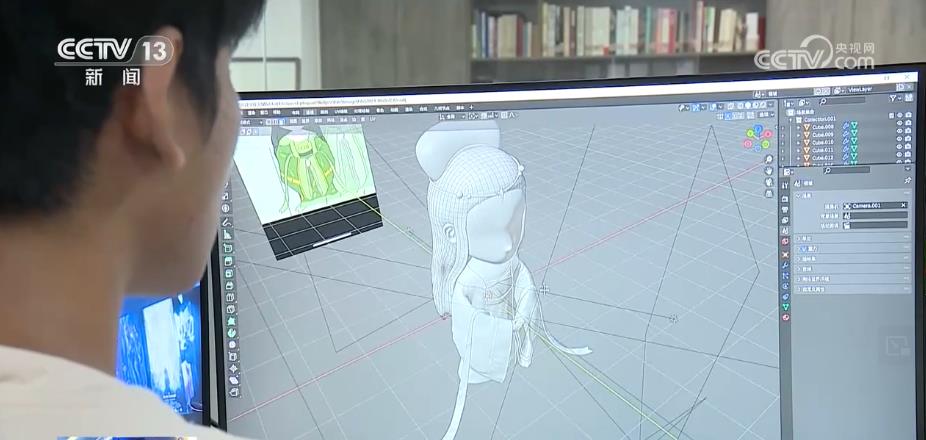Open the outliner filter dropdown
The image size is (926, 440).
pos(895,98)
